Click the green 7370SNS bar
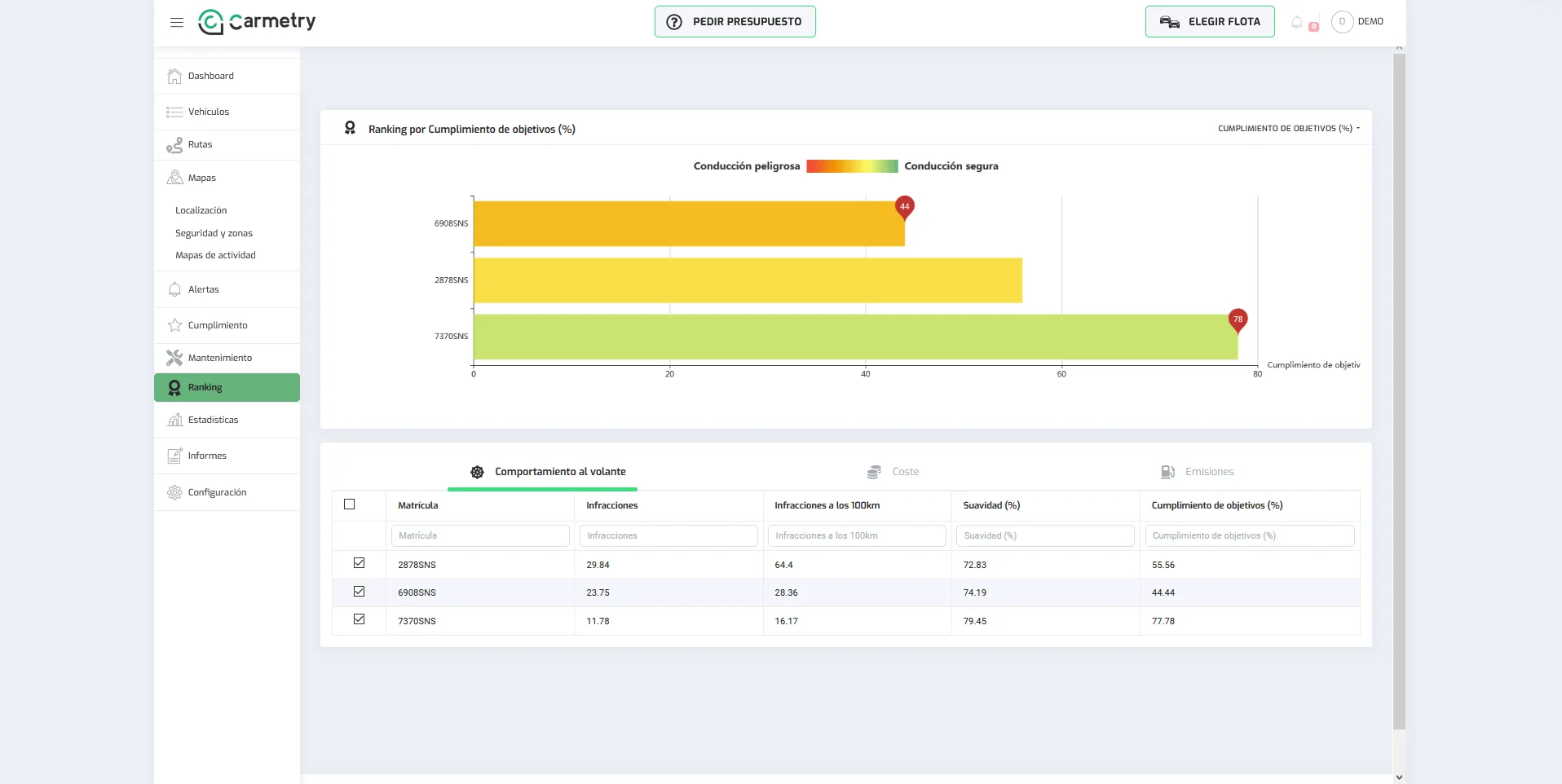This screenshot has width=1562, height=784. (x=855, y=337)
